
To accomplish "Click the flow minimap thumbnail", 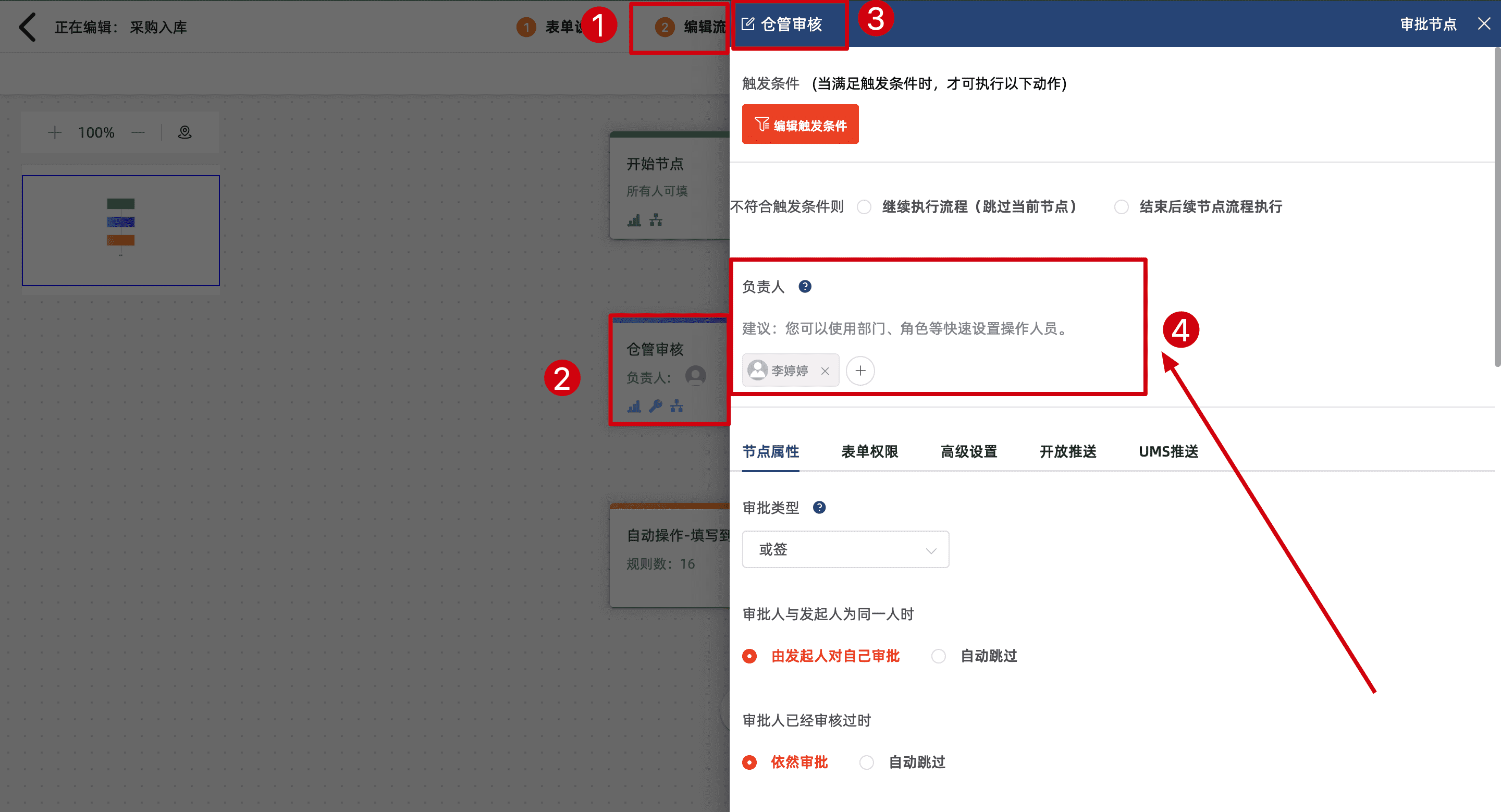I will [x=120, y=230].
